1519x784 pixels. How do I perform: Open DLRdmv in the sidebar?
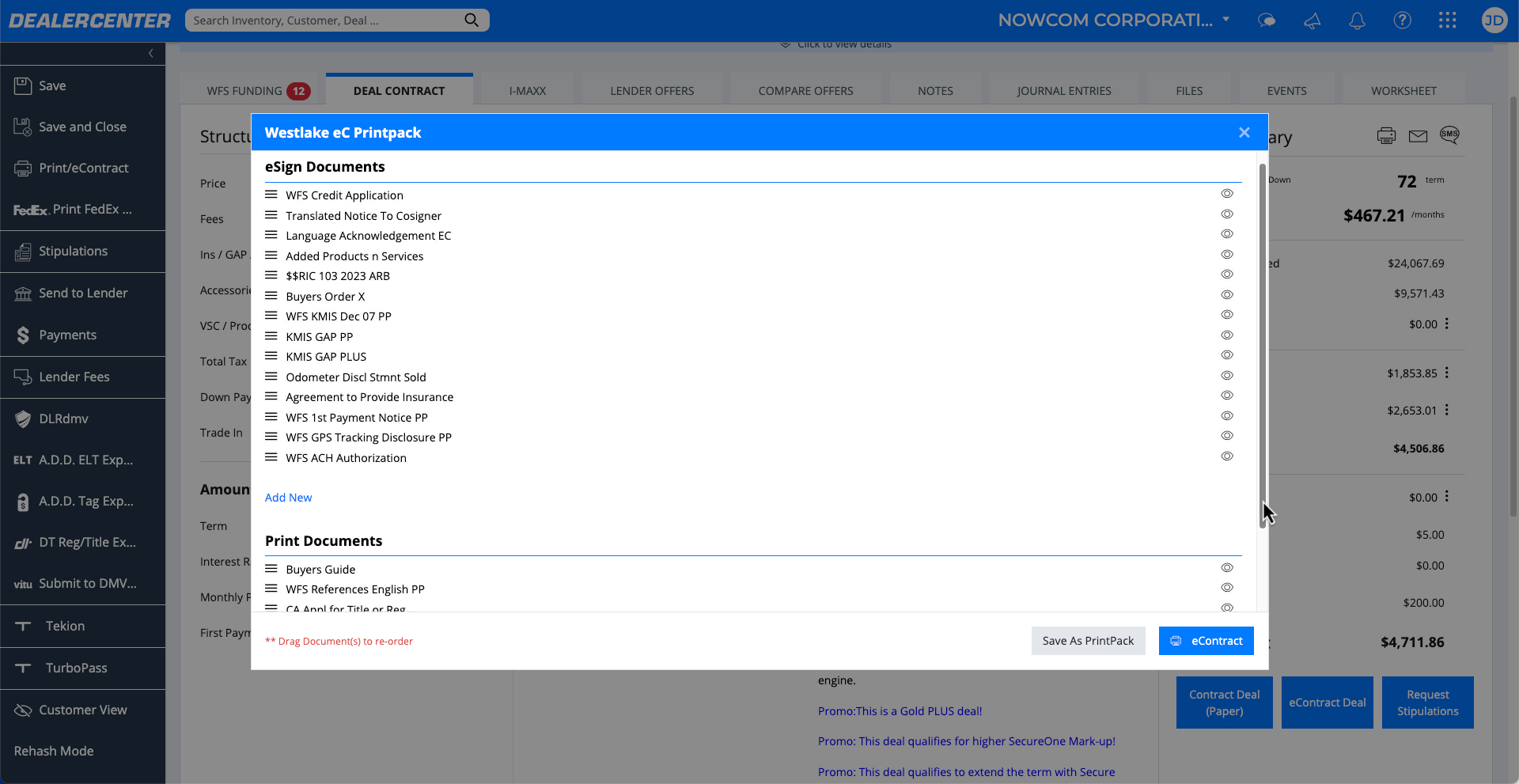82,419
